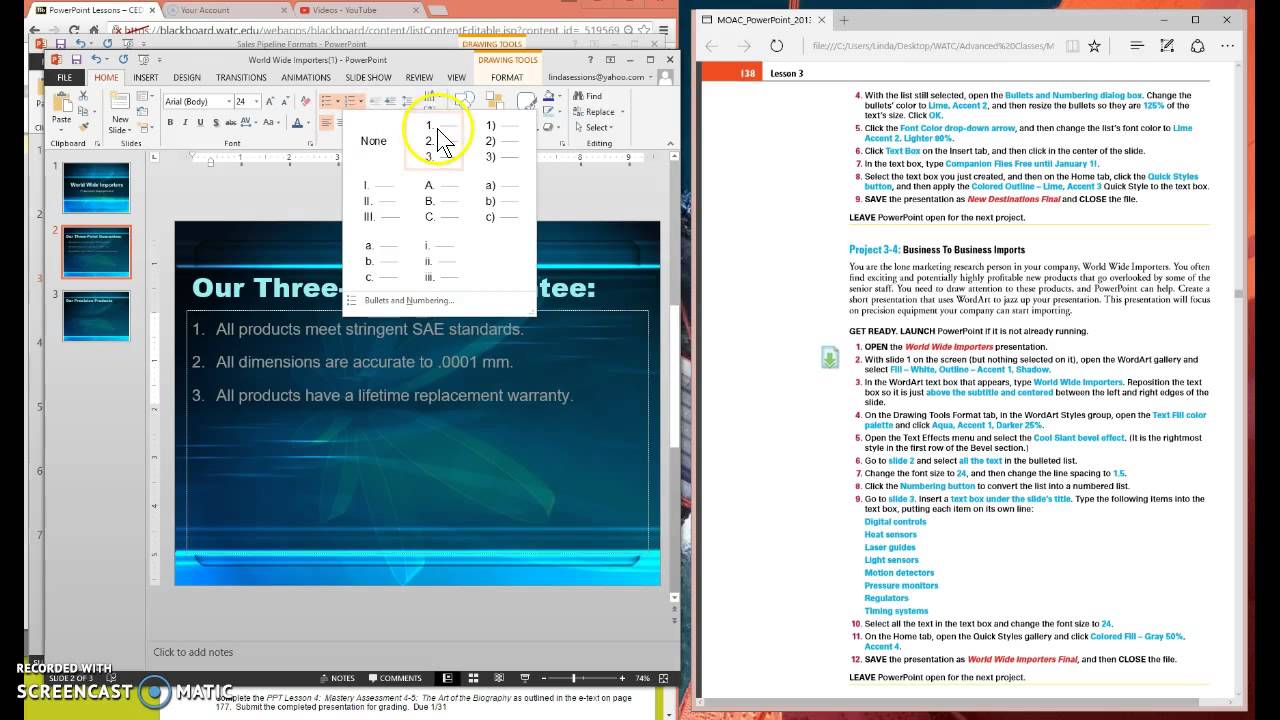Open the Drawing Tools FORMAT tab

point(507,77)
